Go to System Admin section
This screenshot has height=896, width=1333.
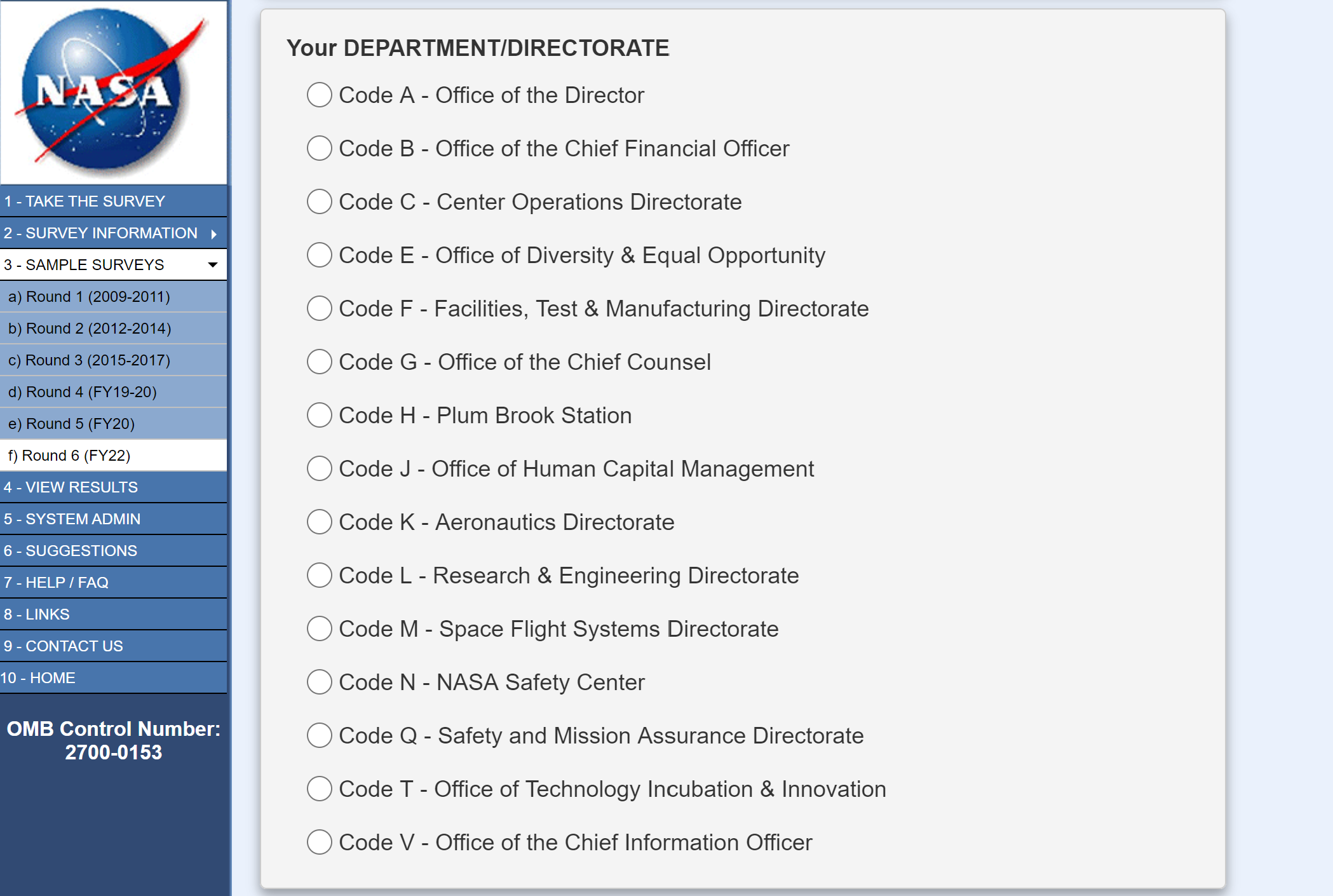[72, 519]
